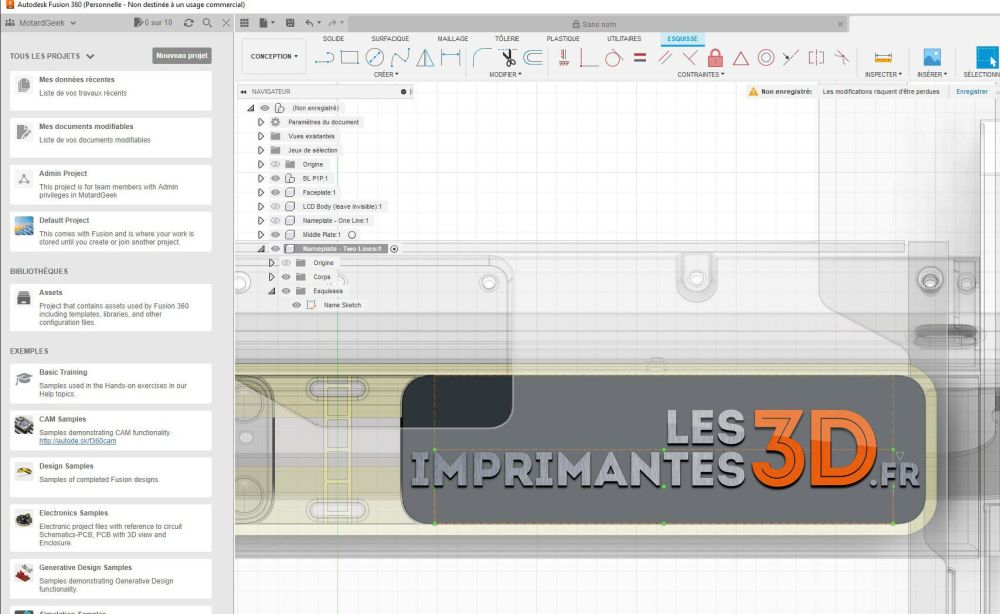Viewport: 1000px width, 614px height.
Task: Apply the Parallel constraint
Action: pyautogui.click(x=665, y=58)
